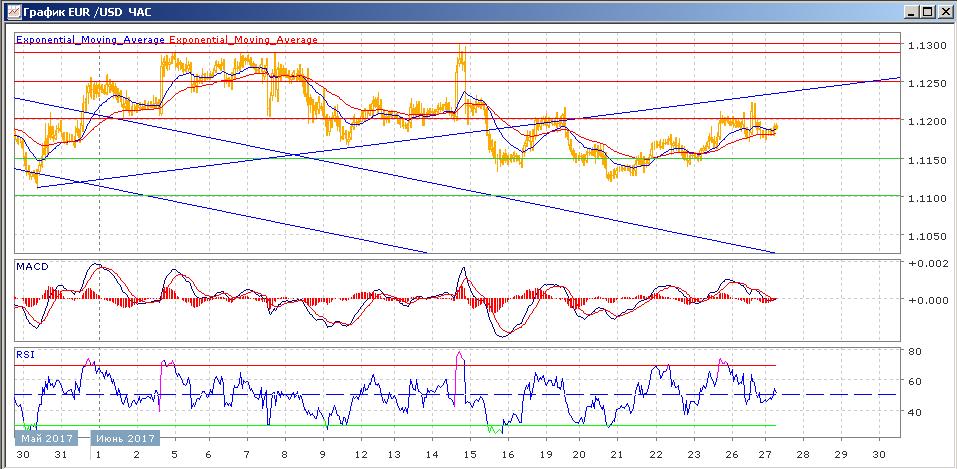
Task: Pick date 27 on the time axis
Action: coord(764,453)
